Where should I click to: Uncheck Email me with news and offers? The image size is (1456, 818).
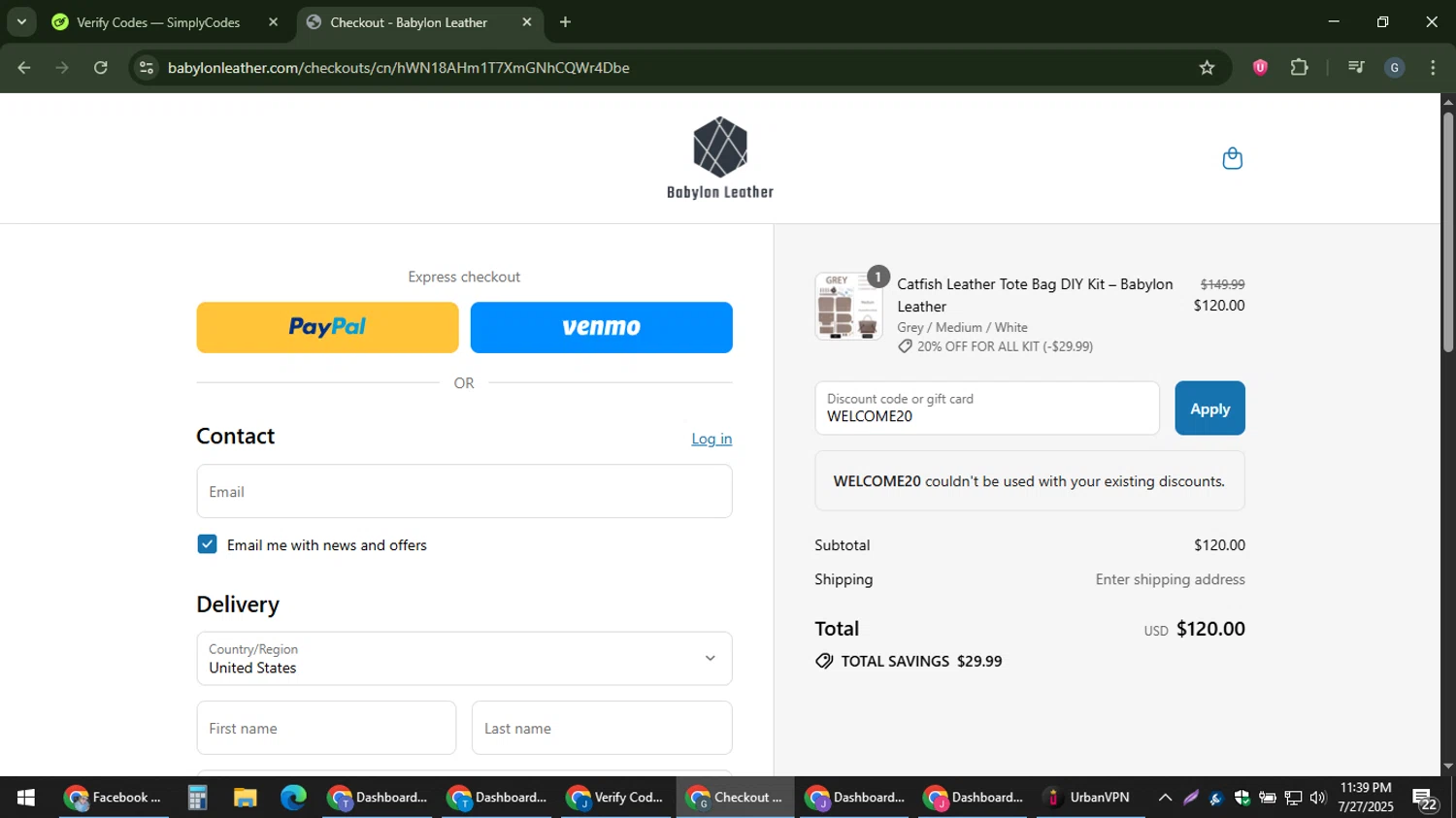click(x=207, y=544)
